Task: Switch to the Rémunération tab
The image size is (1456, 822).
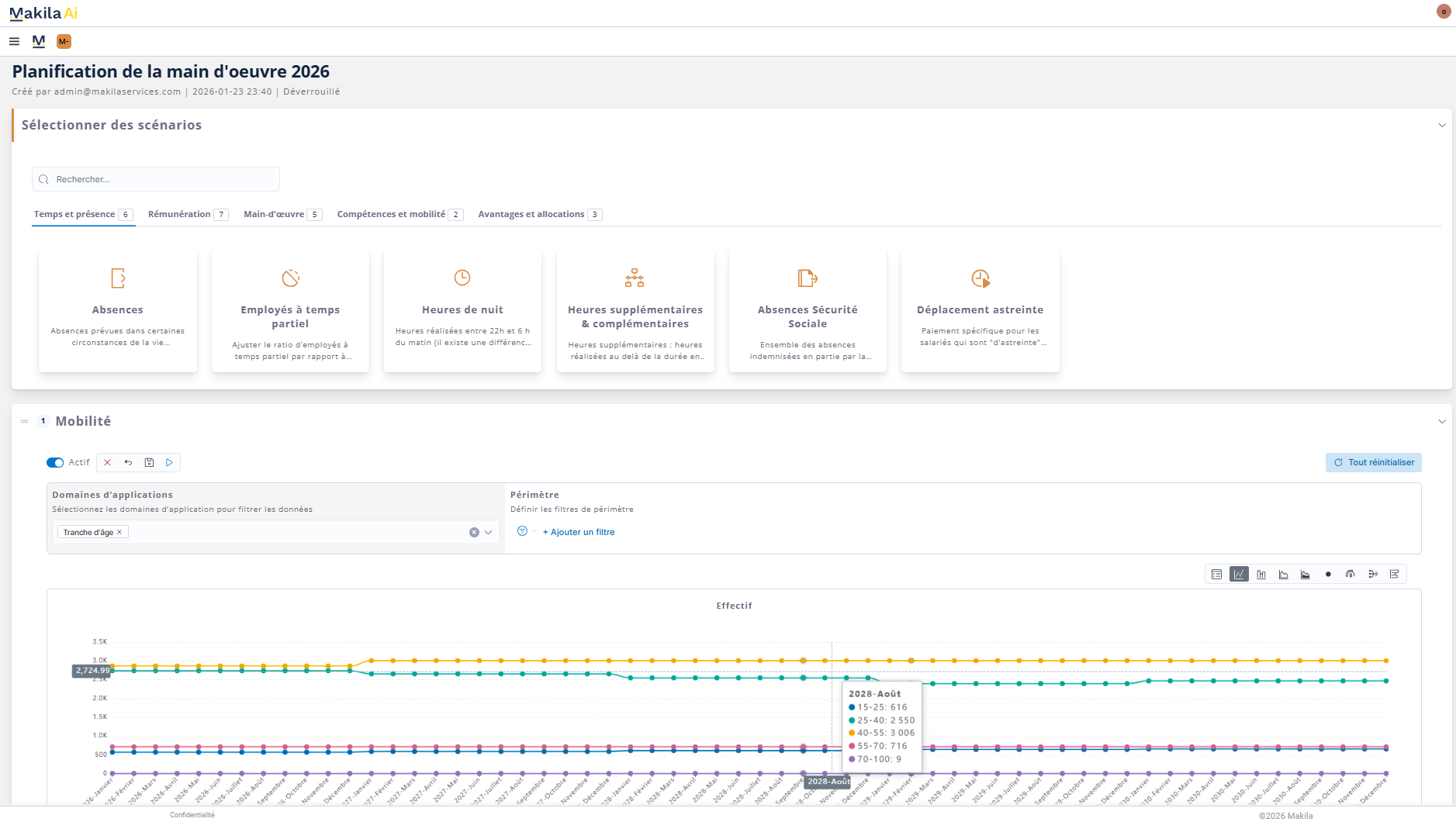Action: [x=179, y=215]
